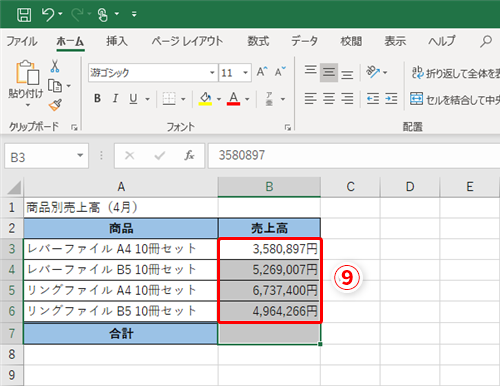Image resolution: width=500 pixels, height=386 pixels.
Task: Open the customize quick access toolbar arrow
Action: [134, 14]
